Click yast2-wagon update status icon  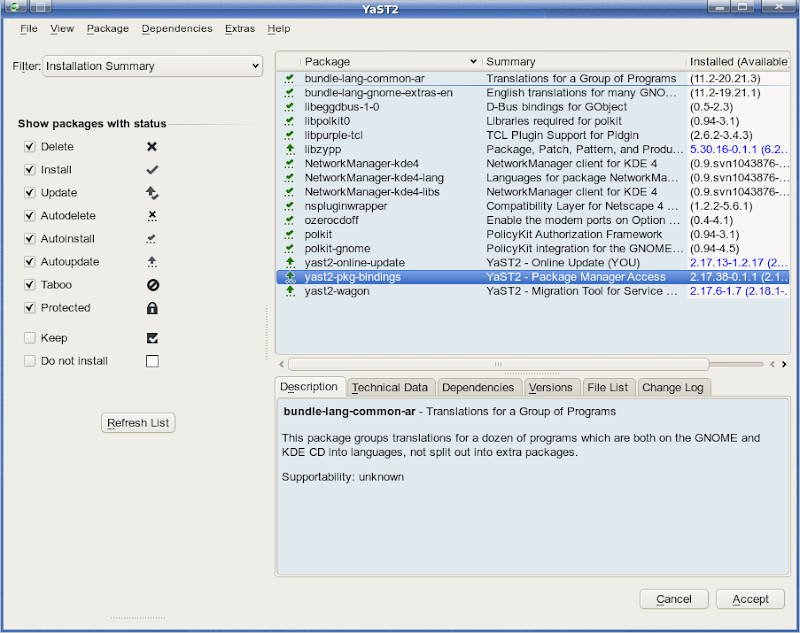coord(290,291)
